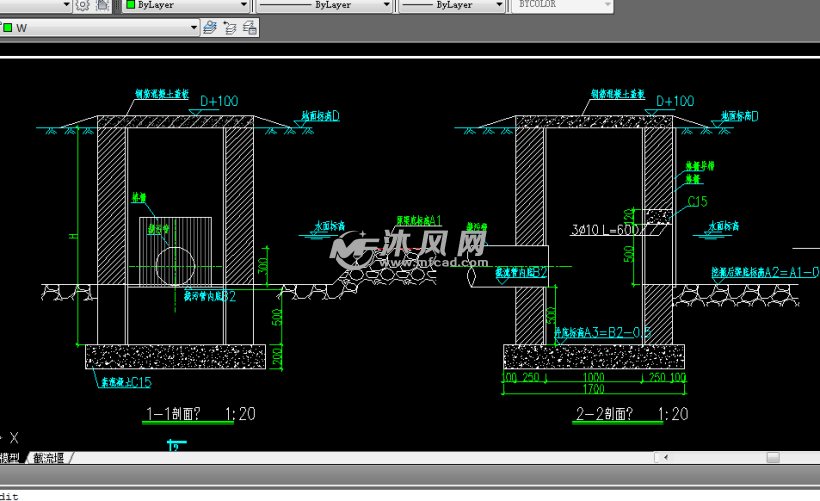Click the horizontal scrollbar thumb
The image size is (820, 501).
click(x=773, y=457)
